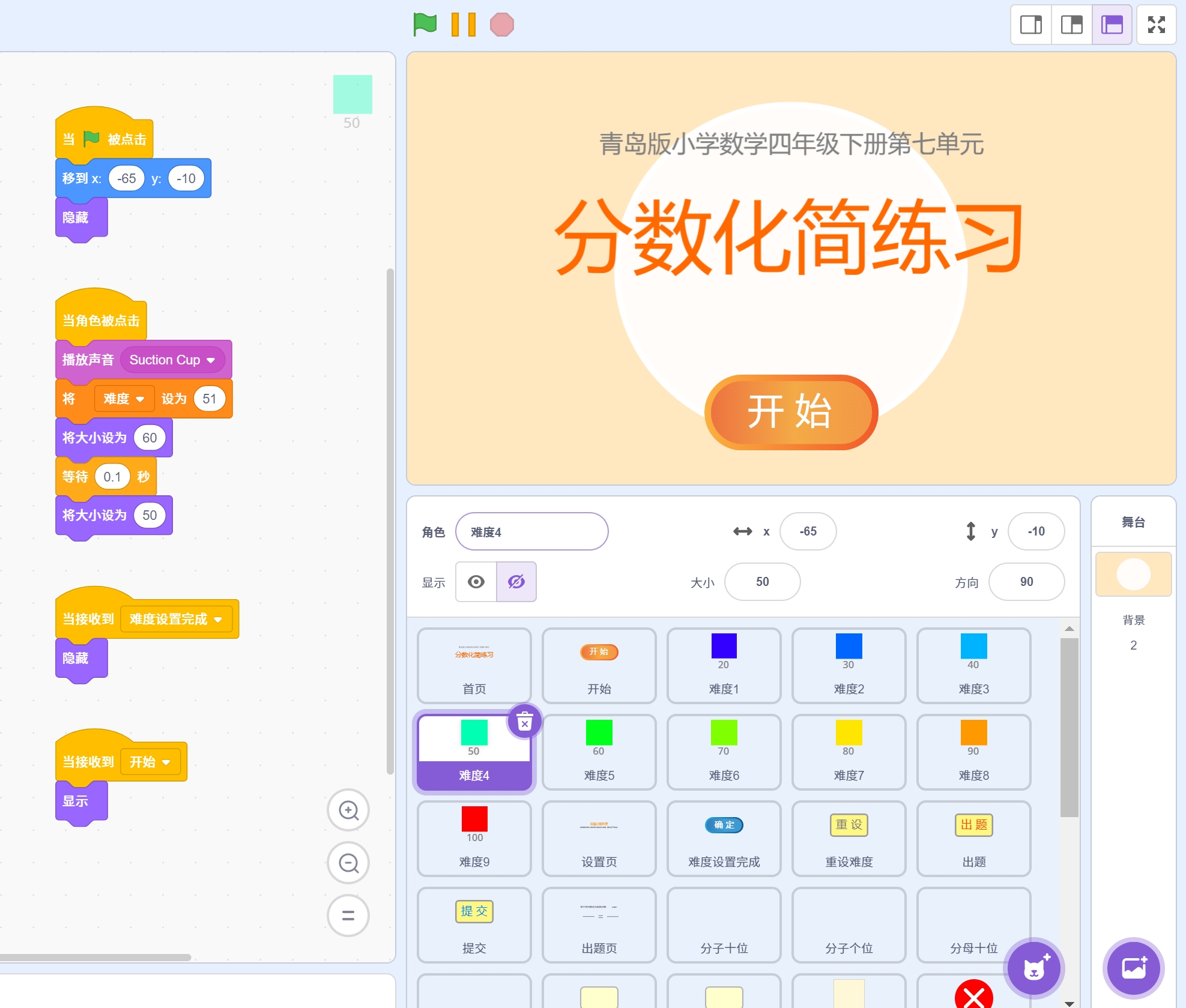Open the choose-a-backdrop button
Image resolution: width=1186 pixels, height=1008 pixels.
[1133, 967]
